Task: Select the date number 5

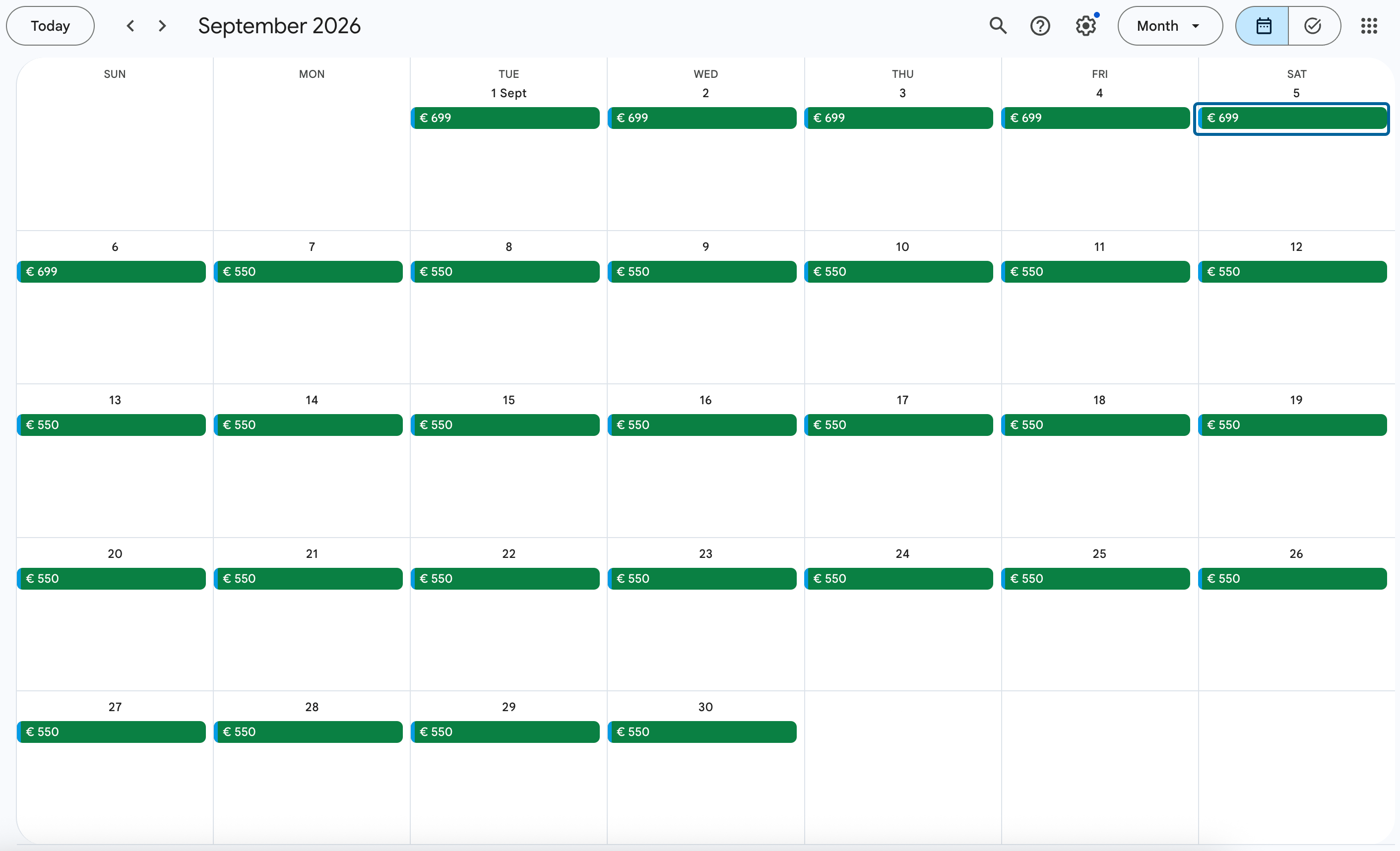Action: click(1296, 93)
